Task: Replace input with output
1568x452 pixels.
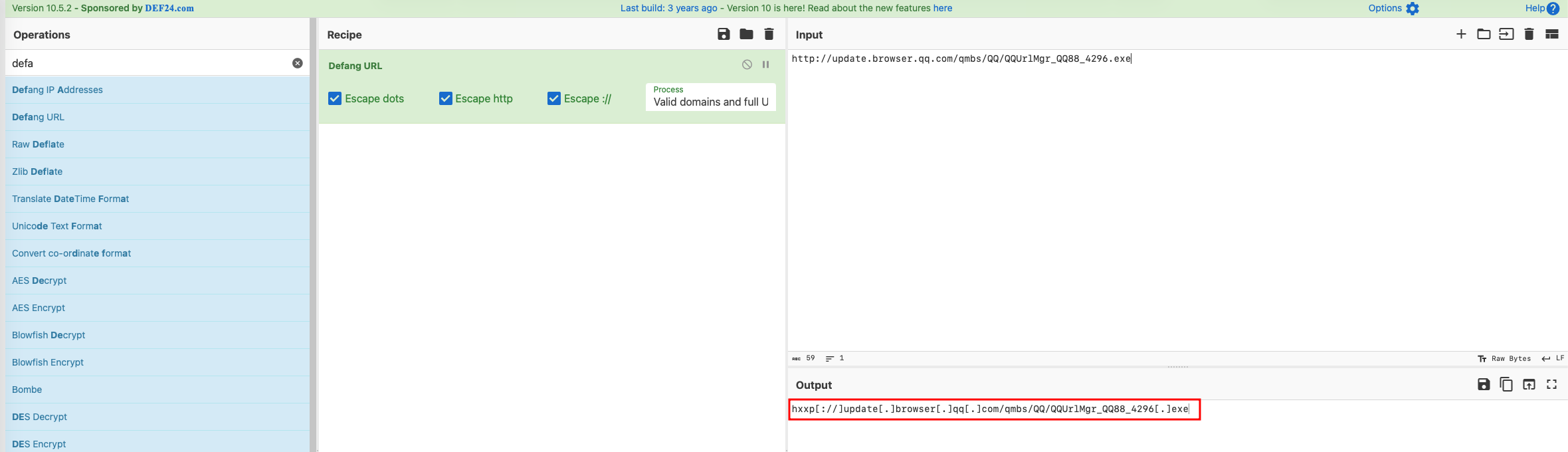Action: click(1529, 384)
